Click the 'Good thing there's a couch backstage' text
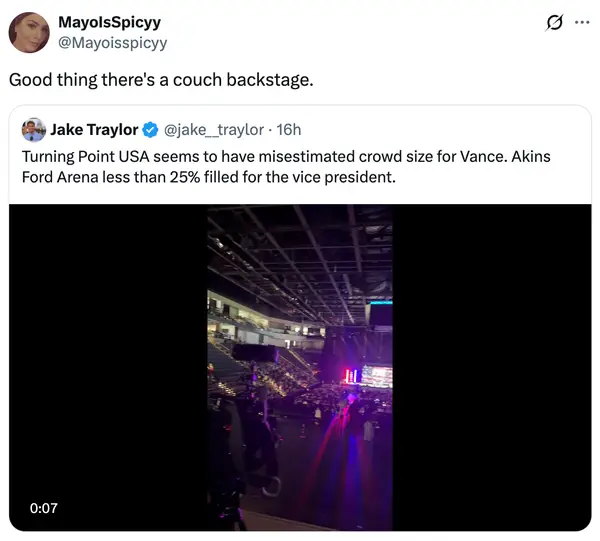Screen dimensions: 600x541 [162, 79]
